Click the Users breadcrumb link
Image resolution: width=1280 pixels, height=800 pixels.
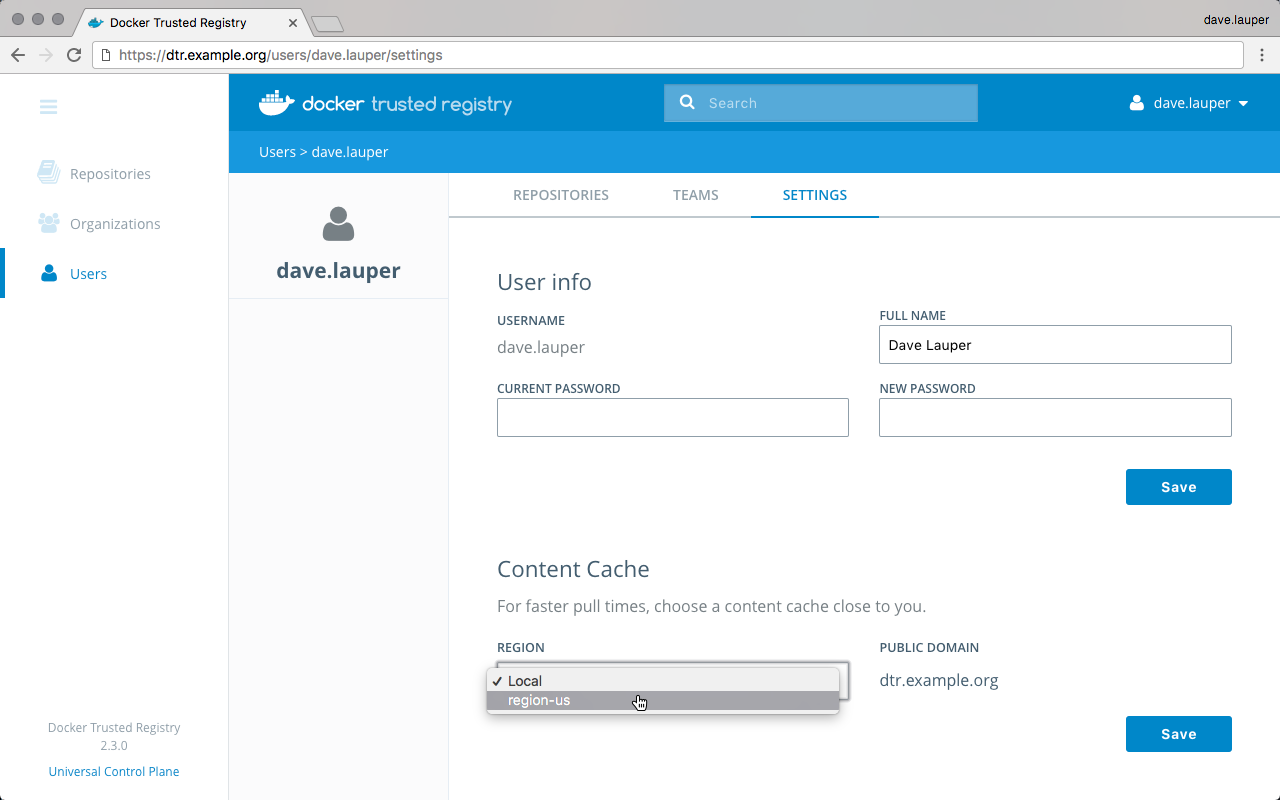277,152
